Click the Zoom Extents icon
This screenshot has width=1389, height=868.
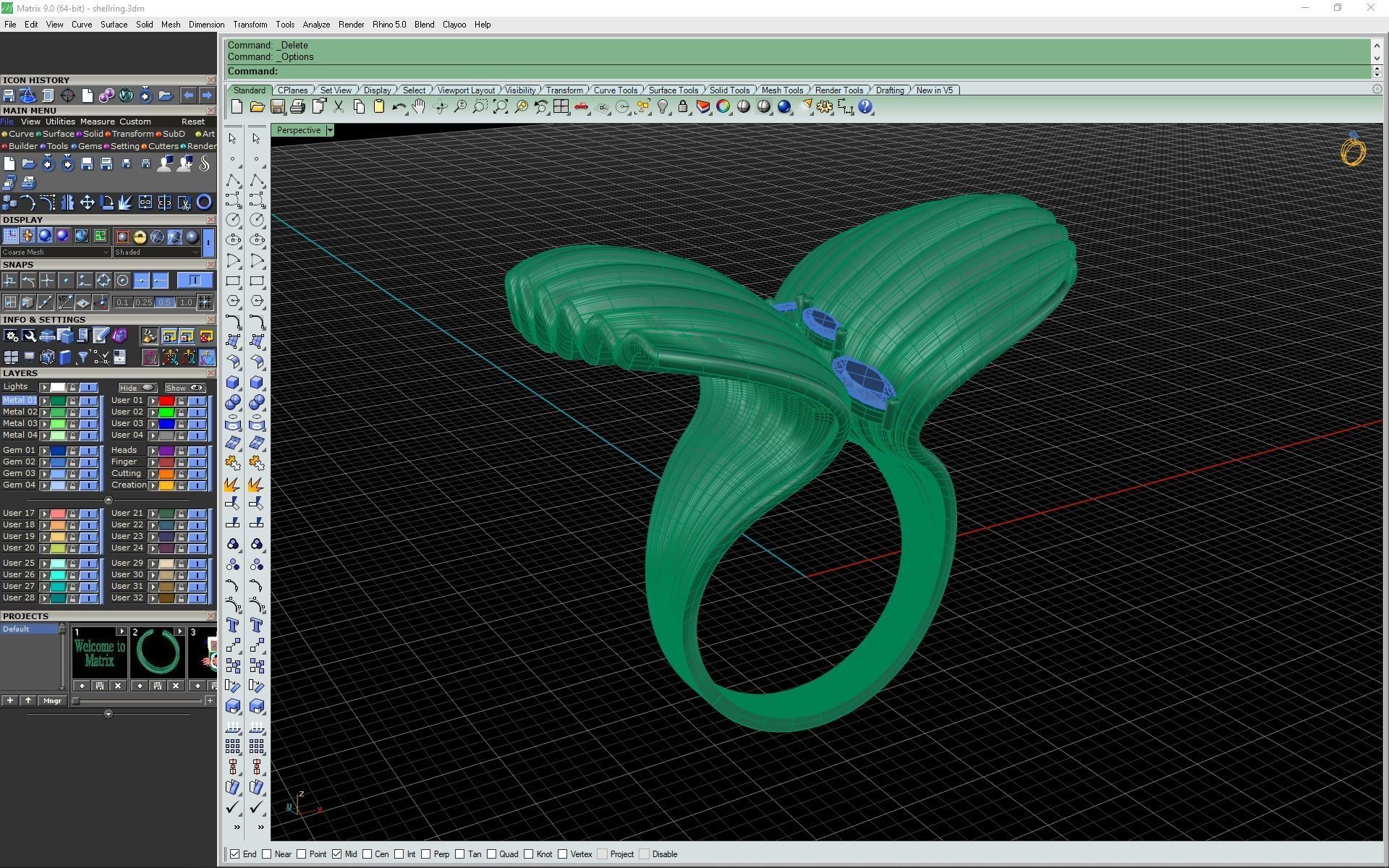click(500, 107)
